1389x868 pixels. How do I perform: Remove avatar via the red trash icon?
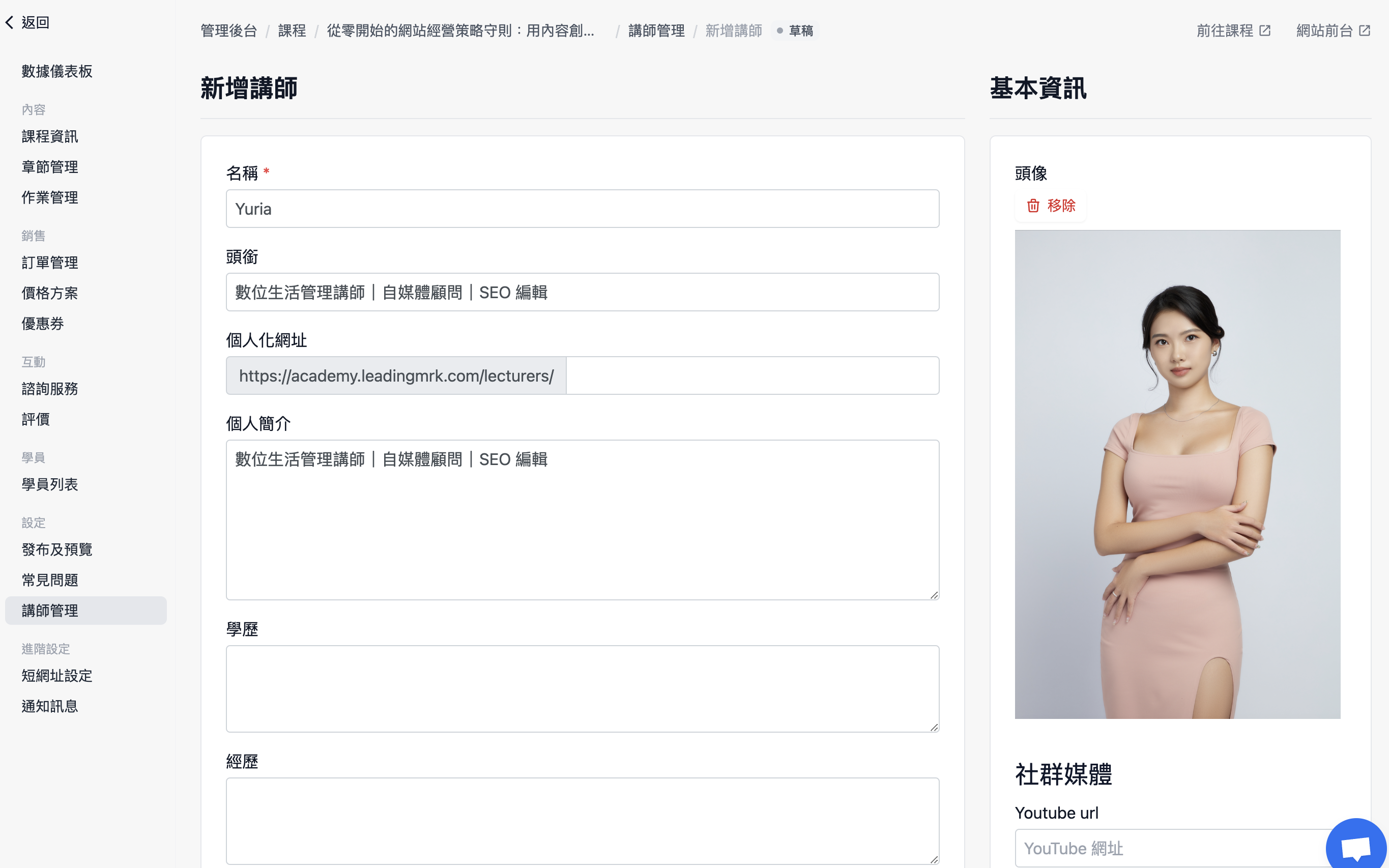pyautogui.click(x=1032, y=206)
